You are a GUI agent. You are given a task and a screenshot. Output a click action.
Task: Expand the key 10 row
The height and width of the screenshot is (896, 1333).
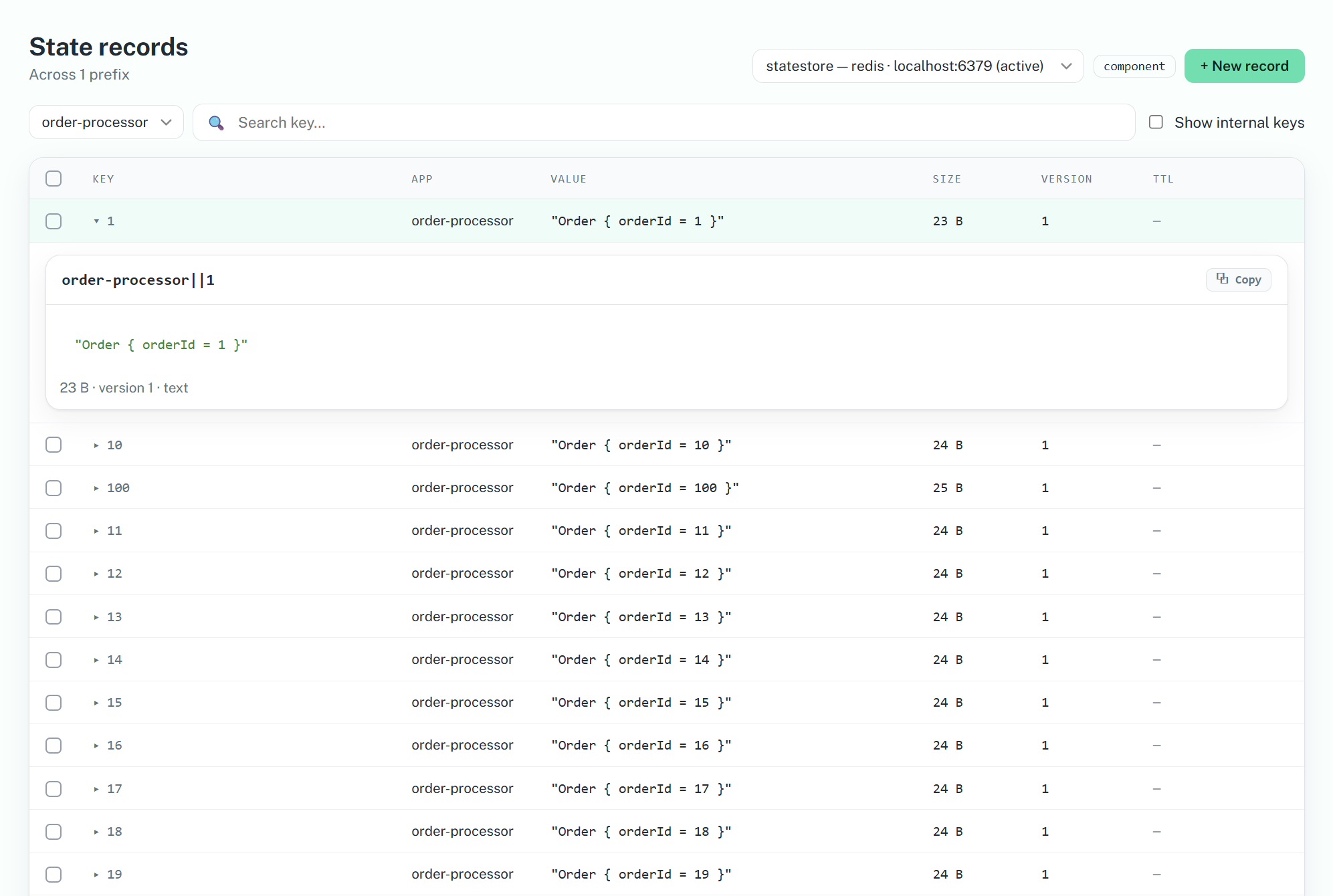click(96, 445)
